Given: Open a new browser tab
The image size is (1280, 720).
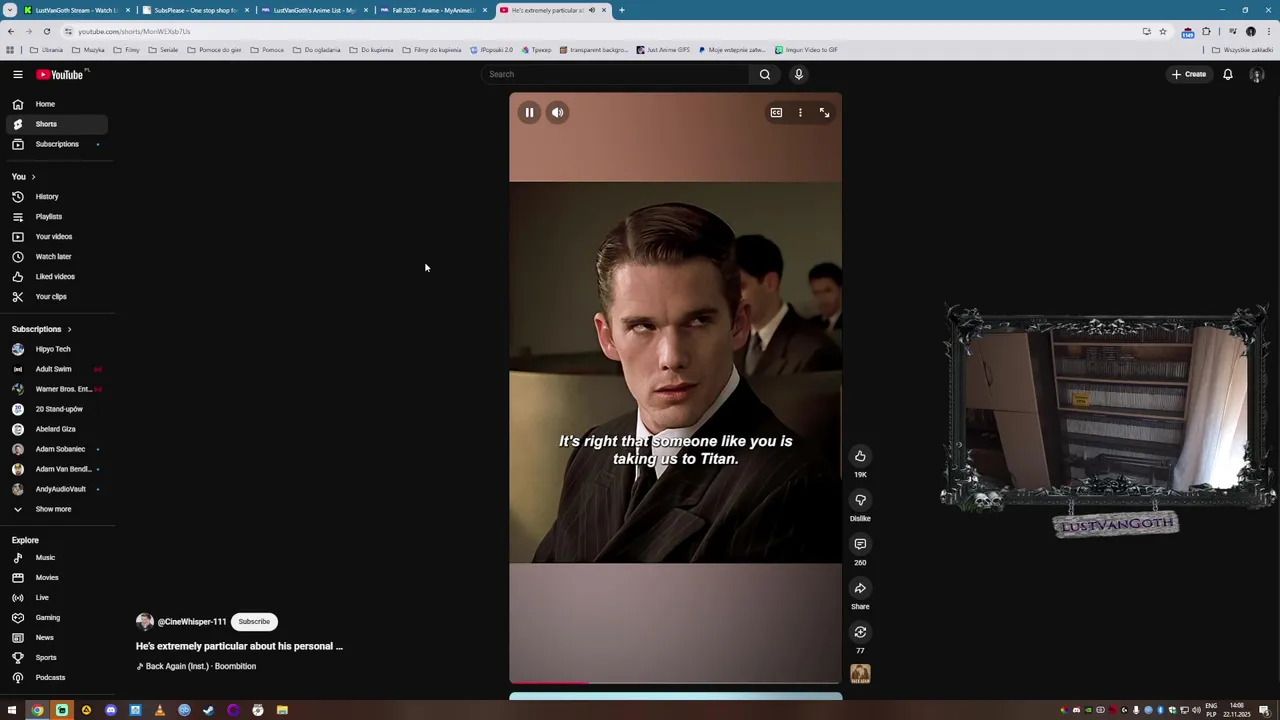Looking at the screenshot, I should (622, 10).
